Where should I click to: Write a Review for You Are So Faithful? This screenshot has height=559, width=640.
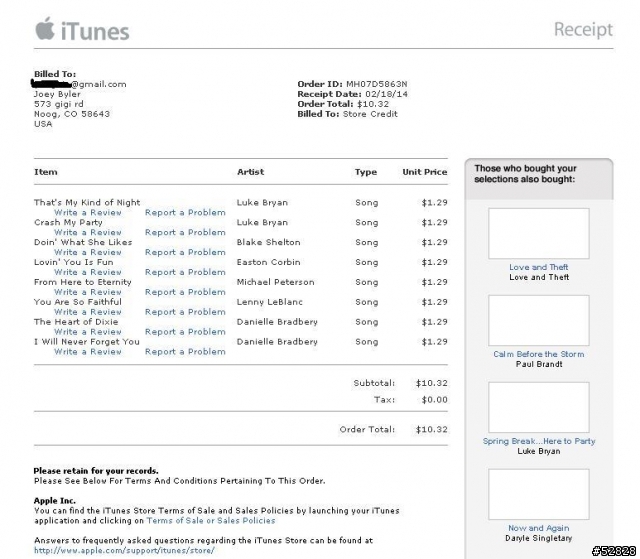pyautogui.click(x=88, y=312)
